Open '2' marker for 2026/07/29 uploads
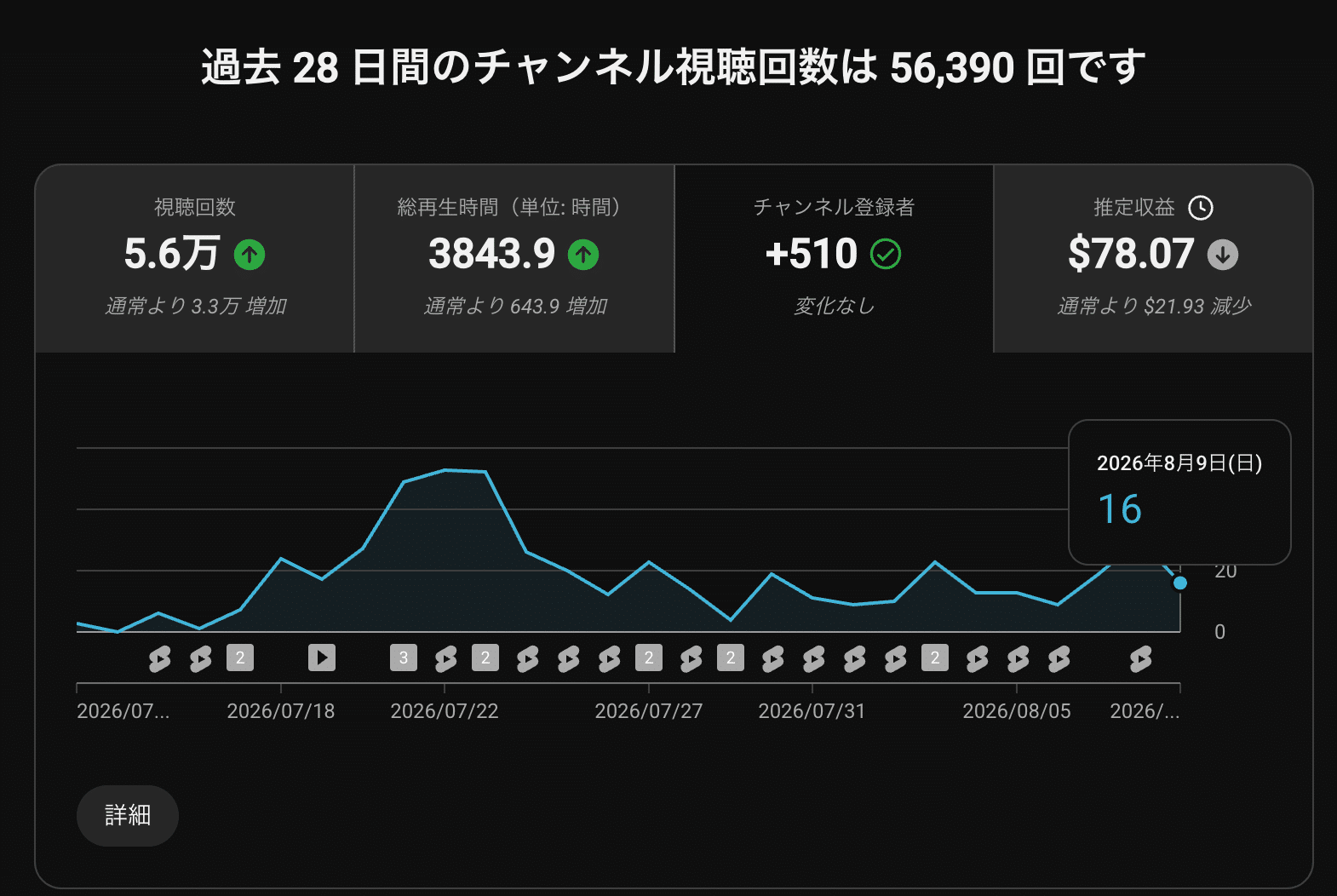 tap(731, 658)
